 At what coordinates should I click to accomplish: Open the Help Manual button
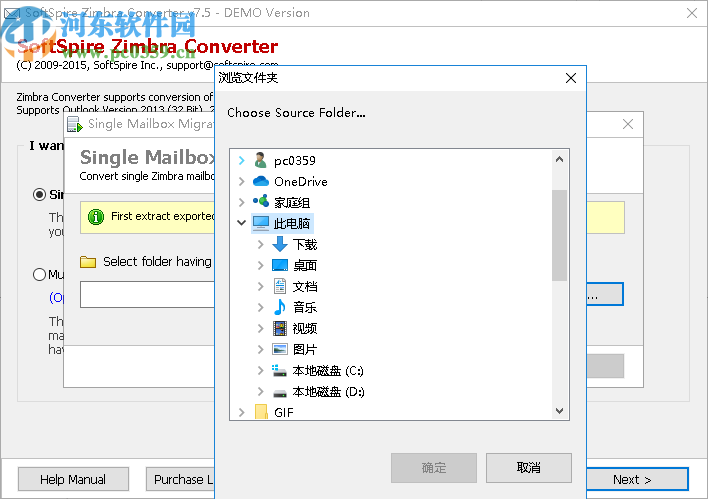click(x=73, y=479)
